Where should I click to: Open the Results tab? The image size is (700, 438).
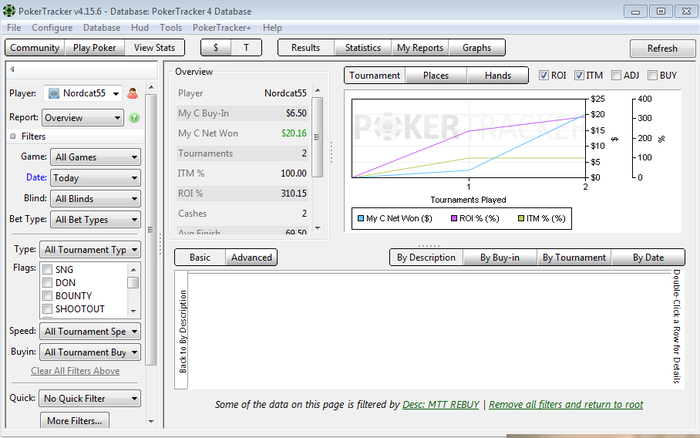point(306,47)
